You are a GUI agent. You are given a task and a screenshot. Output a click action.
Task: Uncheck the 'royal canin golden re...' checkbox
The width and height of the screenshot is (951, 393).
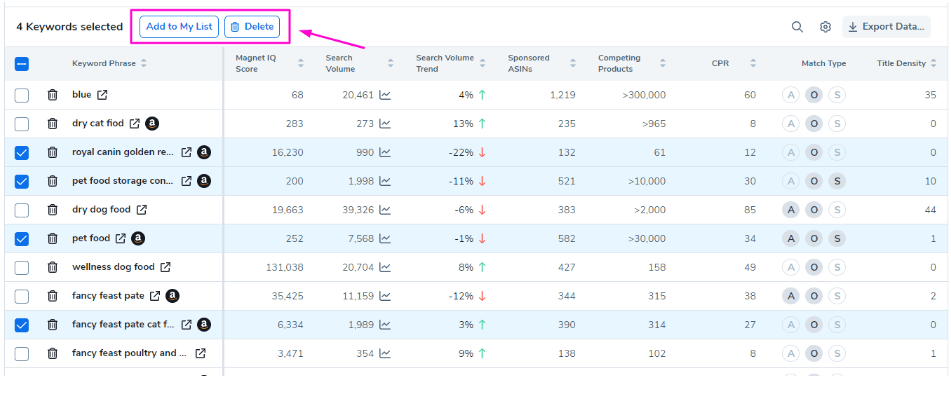point(21,152)
